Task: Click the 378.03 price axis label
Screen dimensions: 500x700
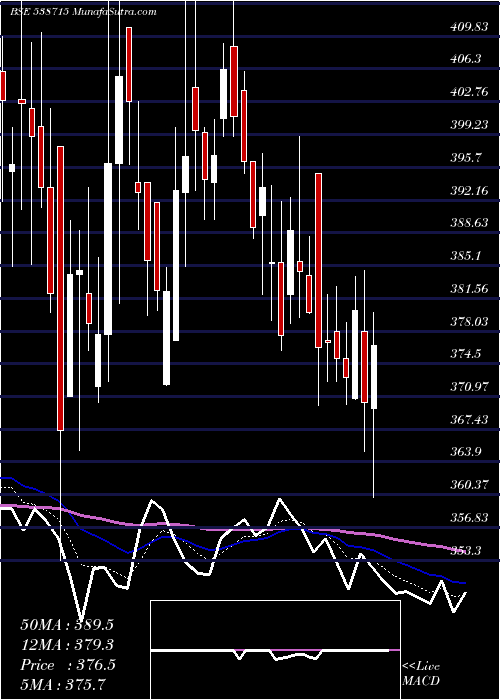Action: point(469,321)
